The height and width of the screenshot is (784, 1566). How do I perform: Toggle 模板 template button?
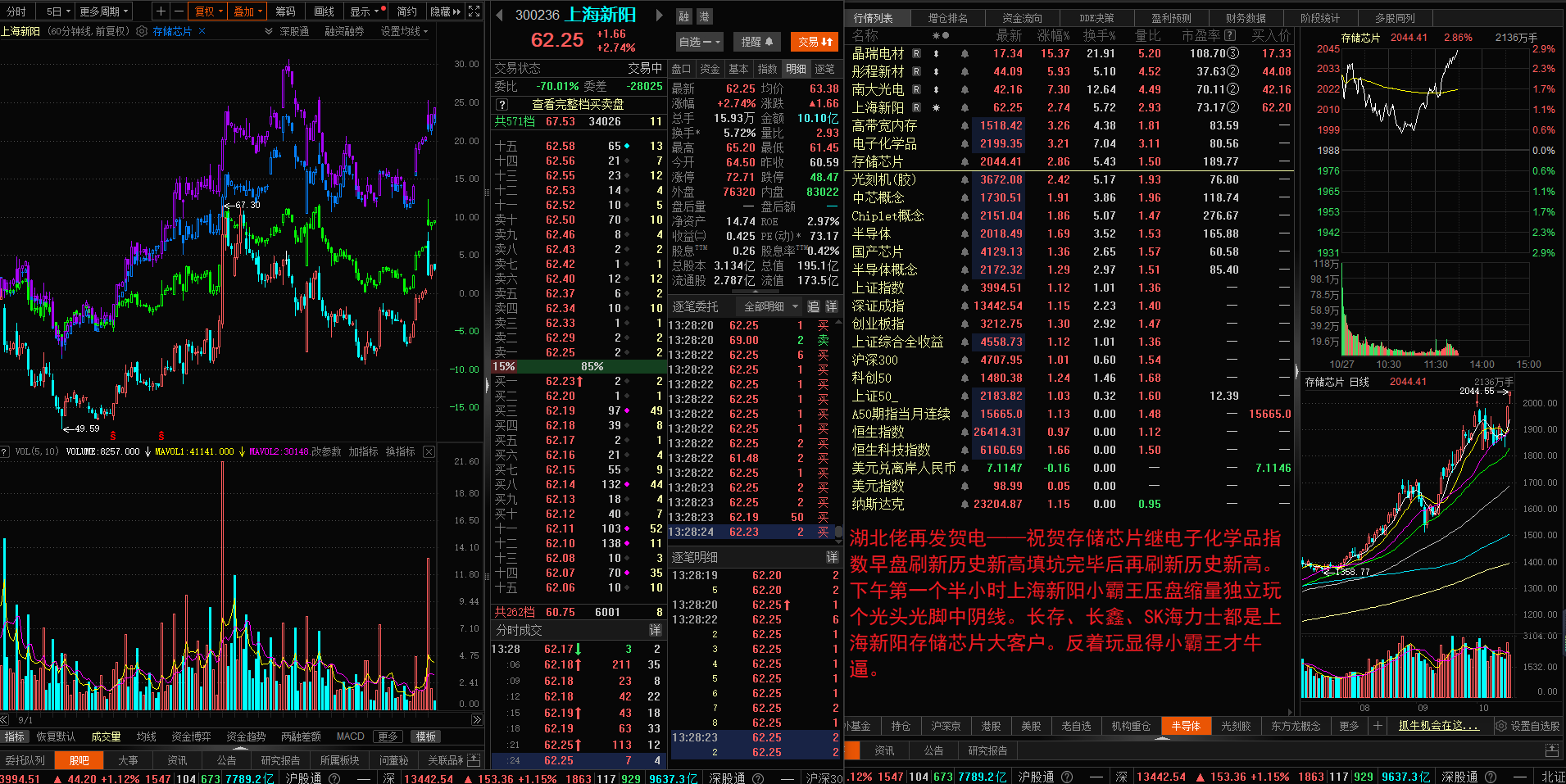pyautogui.click(x=426, y=736)
